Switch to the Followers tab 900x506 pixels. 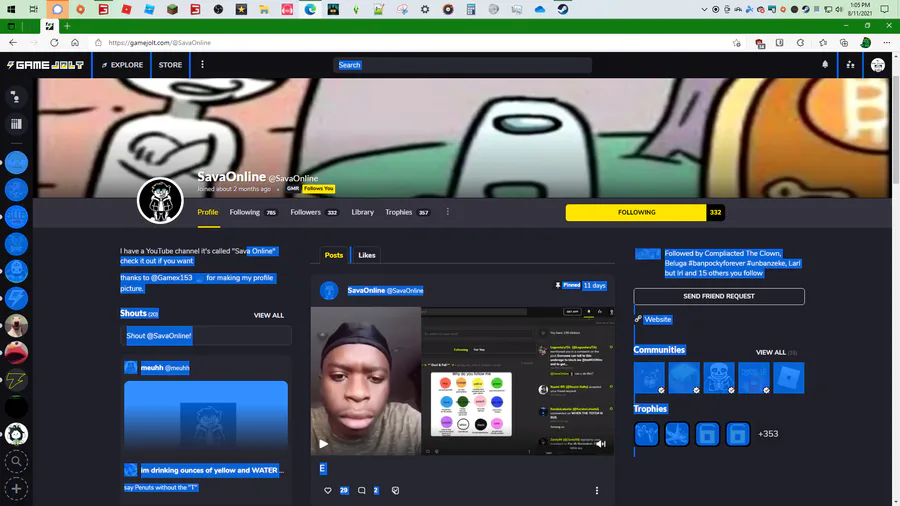coord(314,212)
